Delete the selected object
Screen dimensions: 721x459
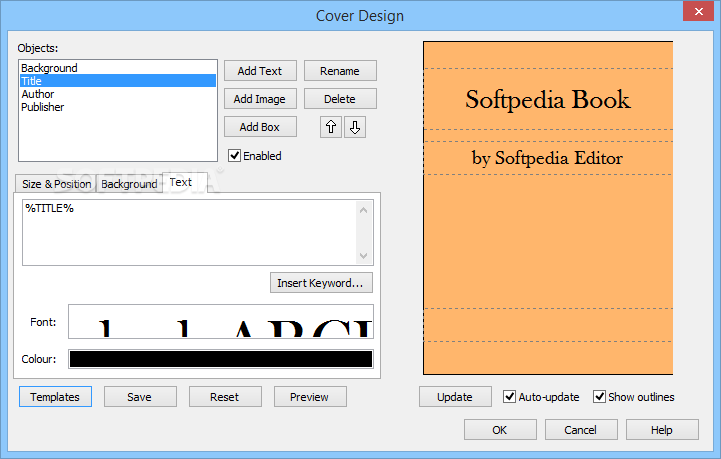click(340, 99)
